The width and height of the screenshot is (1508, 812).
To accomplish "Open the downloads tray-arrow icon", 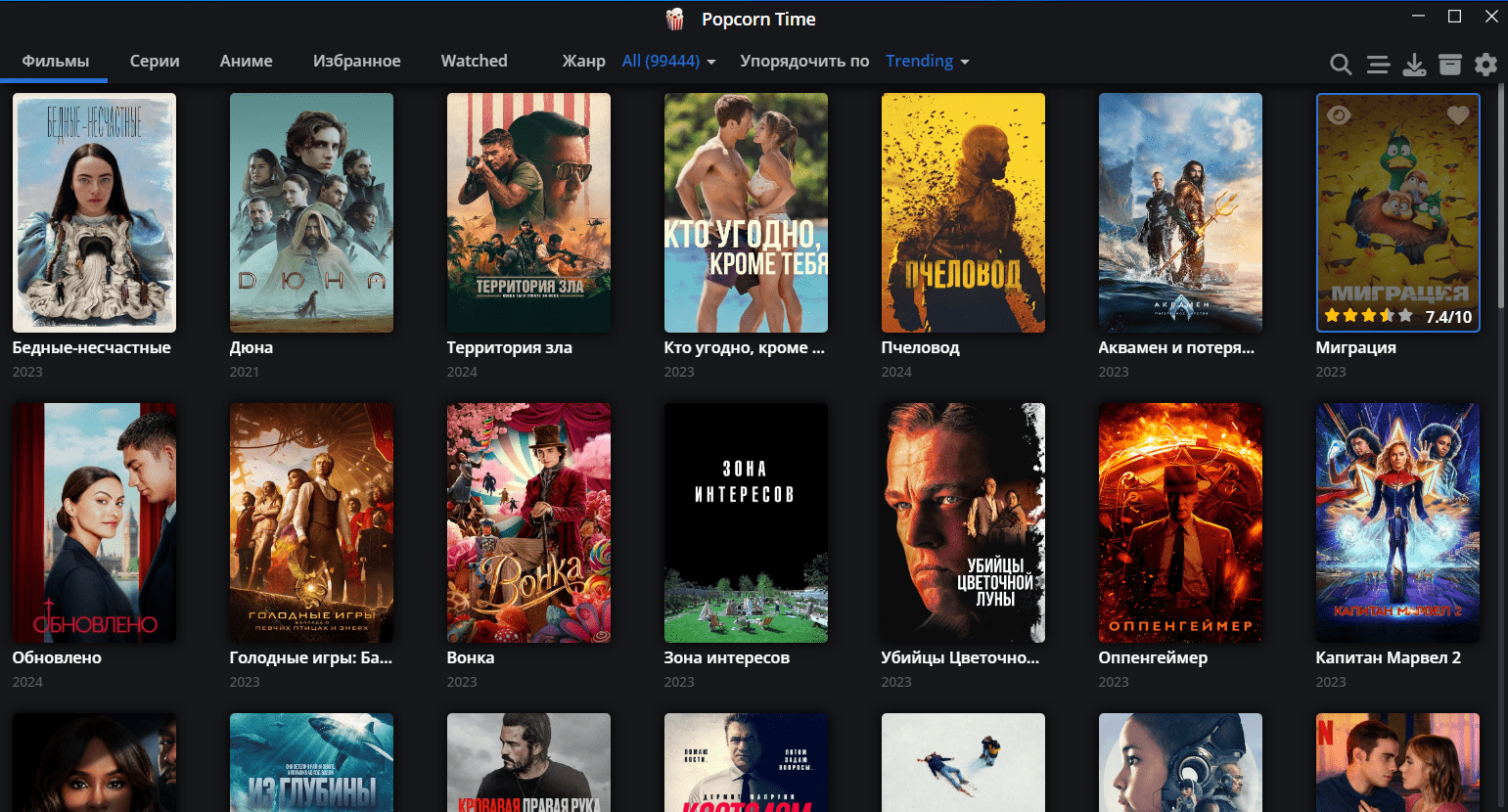I will (x=1414, y=65).
